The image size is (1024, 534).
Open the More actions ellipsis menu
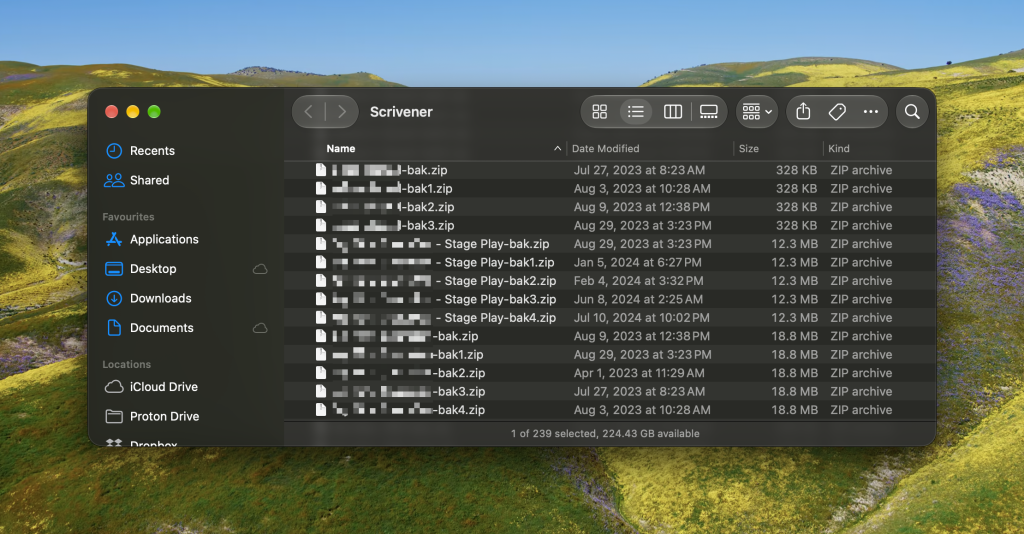pyautogui.click(x=871, y=112)
